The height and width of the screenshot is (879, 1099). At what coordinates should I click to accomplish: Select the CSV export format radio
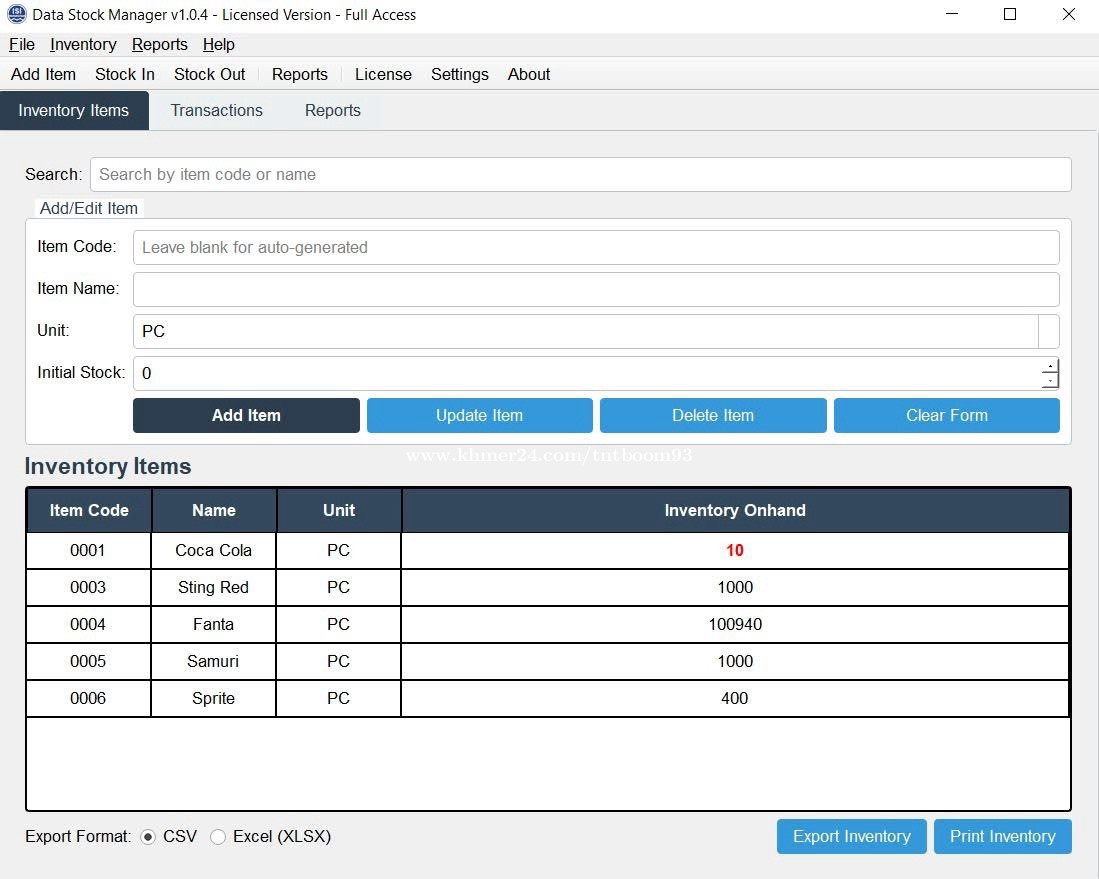coord(148,837)
